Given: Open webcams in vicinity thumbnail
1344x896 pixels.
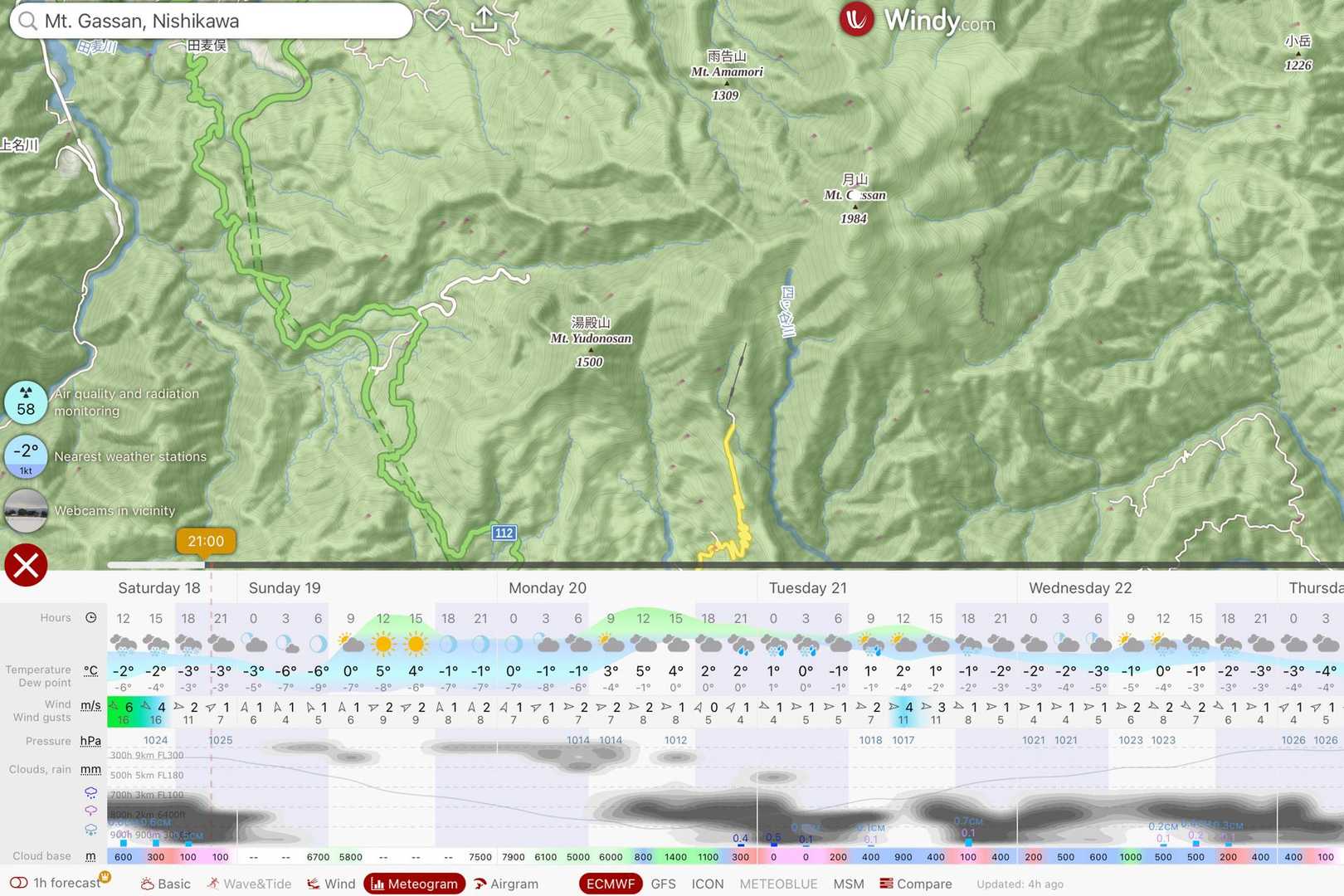Looking at the screenshot, I should [26, 510].
